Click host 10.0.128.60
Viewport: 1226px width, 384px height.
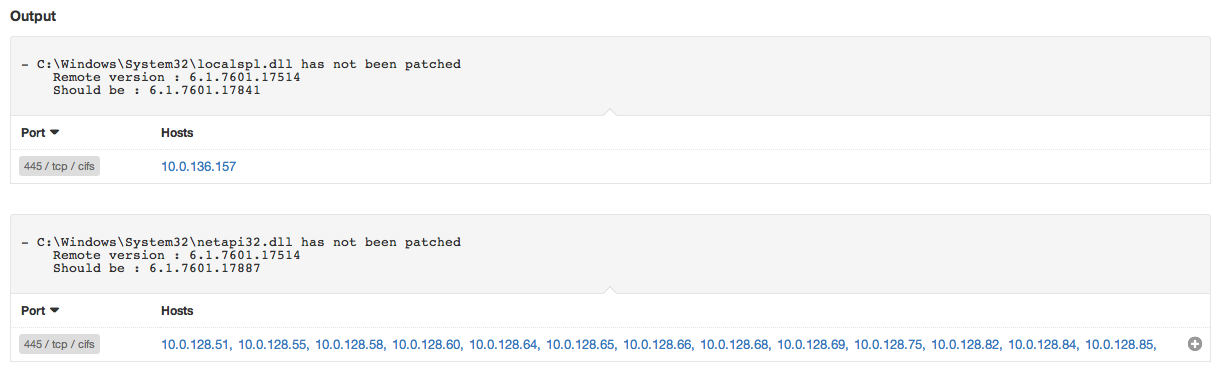point(428,344)
